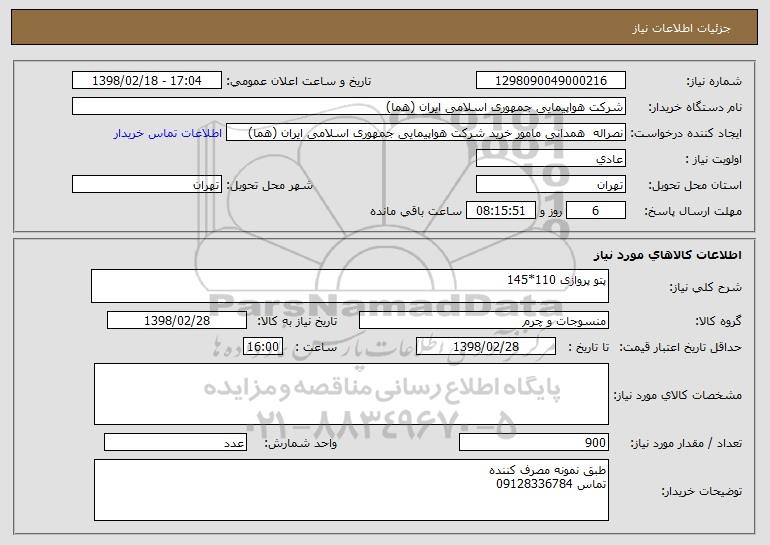Click the section heading اطلاعات کالاهای مورد نیاز
This screenshot has height=545, width=770.
[x=667, y=255]
